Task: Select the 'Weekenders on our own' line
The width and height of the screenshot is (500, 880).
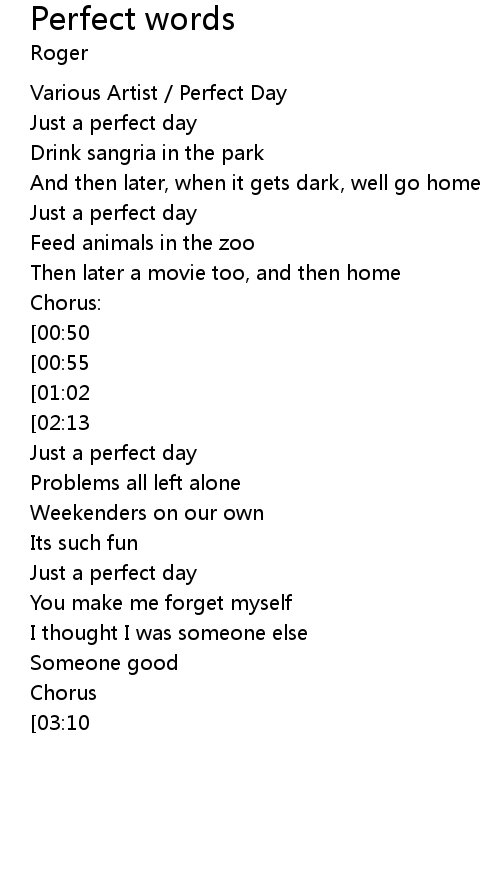Action: point(147,513)
